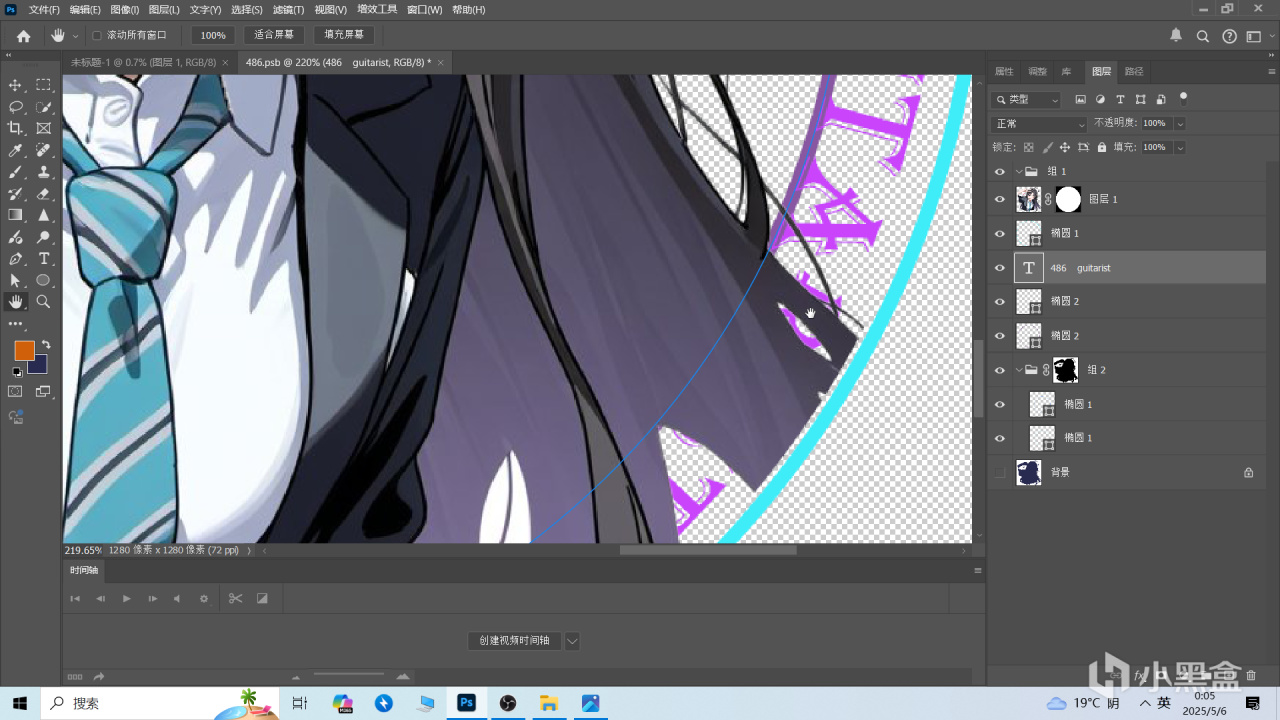Select the Horizontal Type tool
Image resolution: width=1280 pixels, height=720 pixels.
click(44, 259)
